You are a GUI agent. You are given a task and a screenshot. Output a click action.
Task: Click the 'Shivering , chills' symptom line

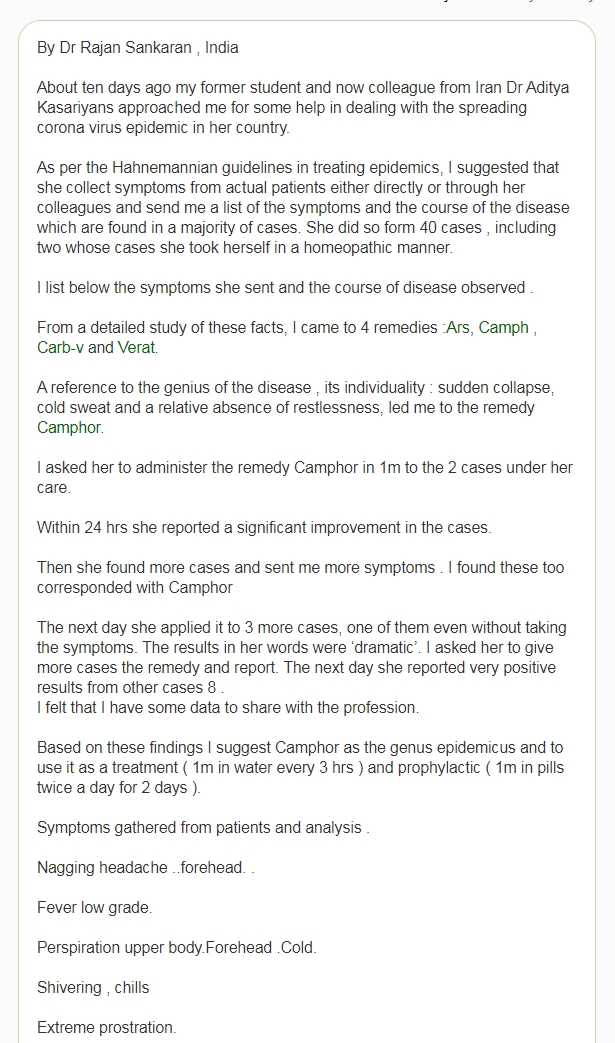[x=93, y=988]
